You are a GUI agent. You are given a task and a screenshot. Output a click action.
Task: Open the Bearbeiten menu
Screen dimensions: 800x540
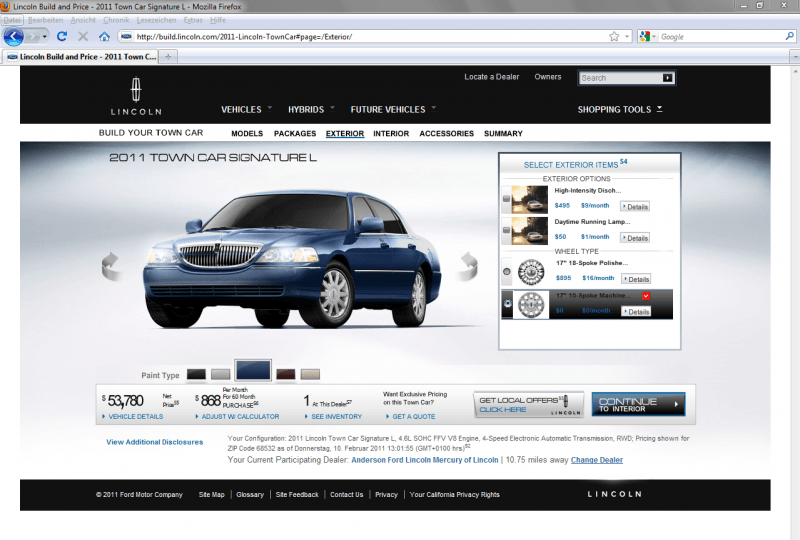45,20
